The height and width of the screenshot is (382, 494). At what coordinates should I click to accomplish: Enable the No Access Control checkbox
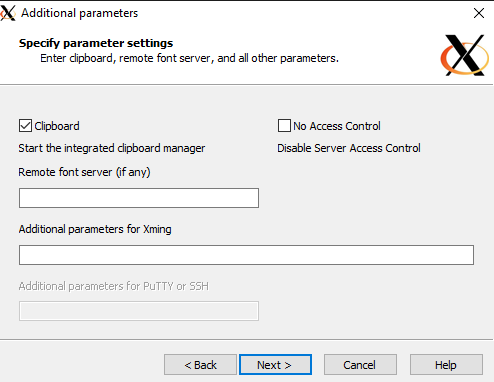(x=284, y=126)
